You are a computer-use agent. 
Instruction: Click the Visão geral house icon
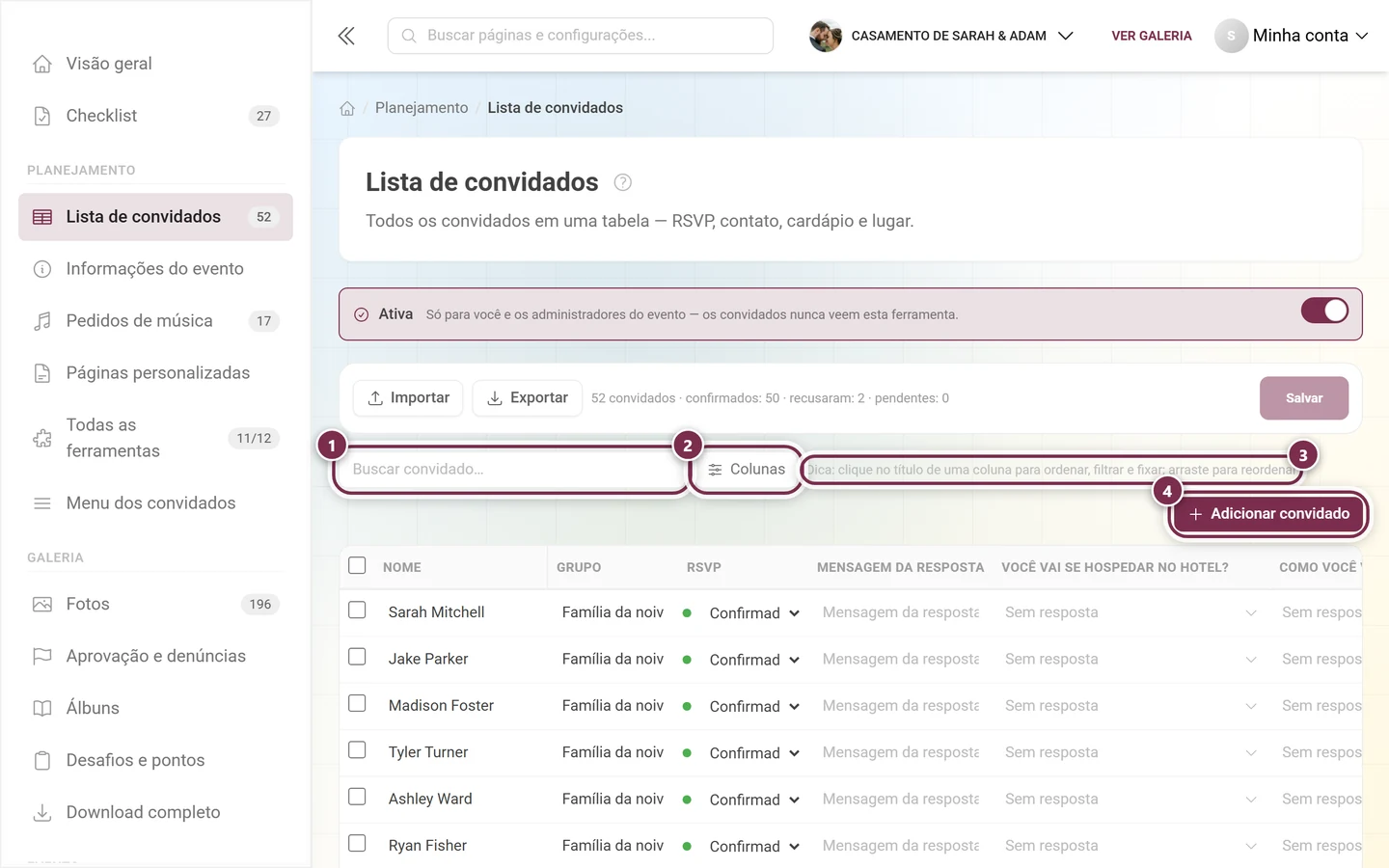pos(42,64)
